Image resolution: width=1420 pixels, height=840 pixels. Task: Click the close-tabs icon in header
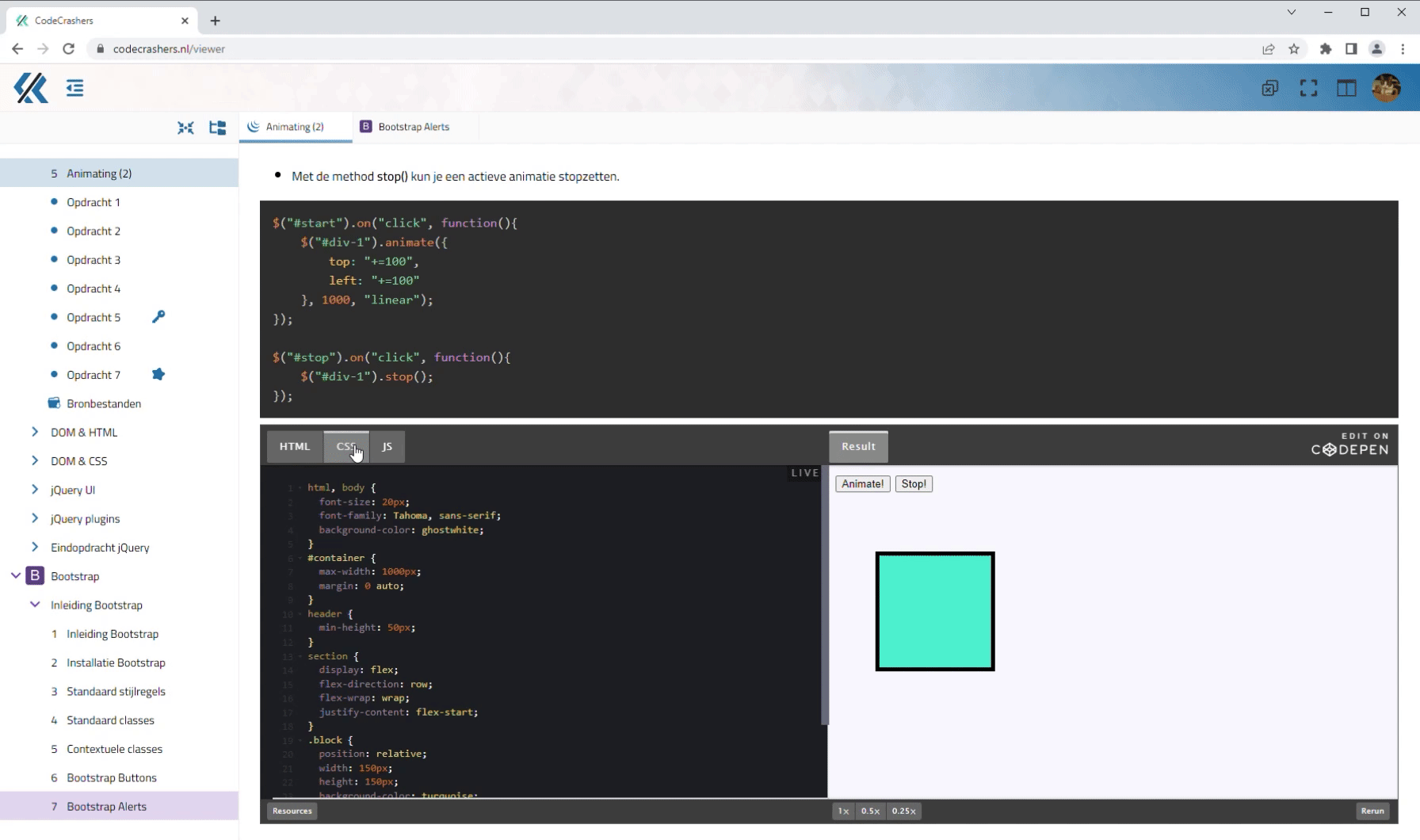coord(1270,88)
